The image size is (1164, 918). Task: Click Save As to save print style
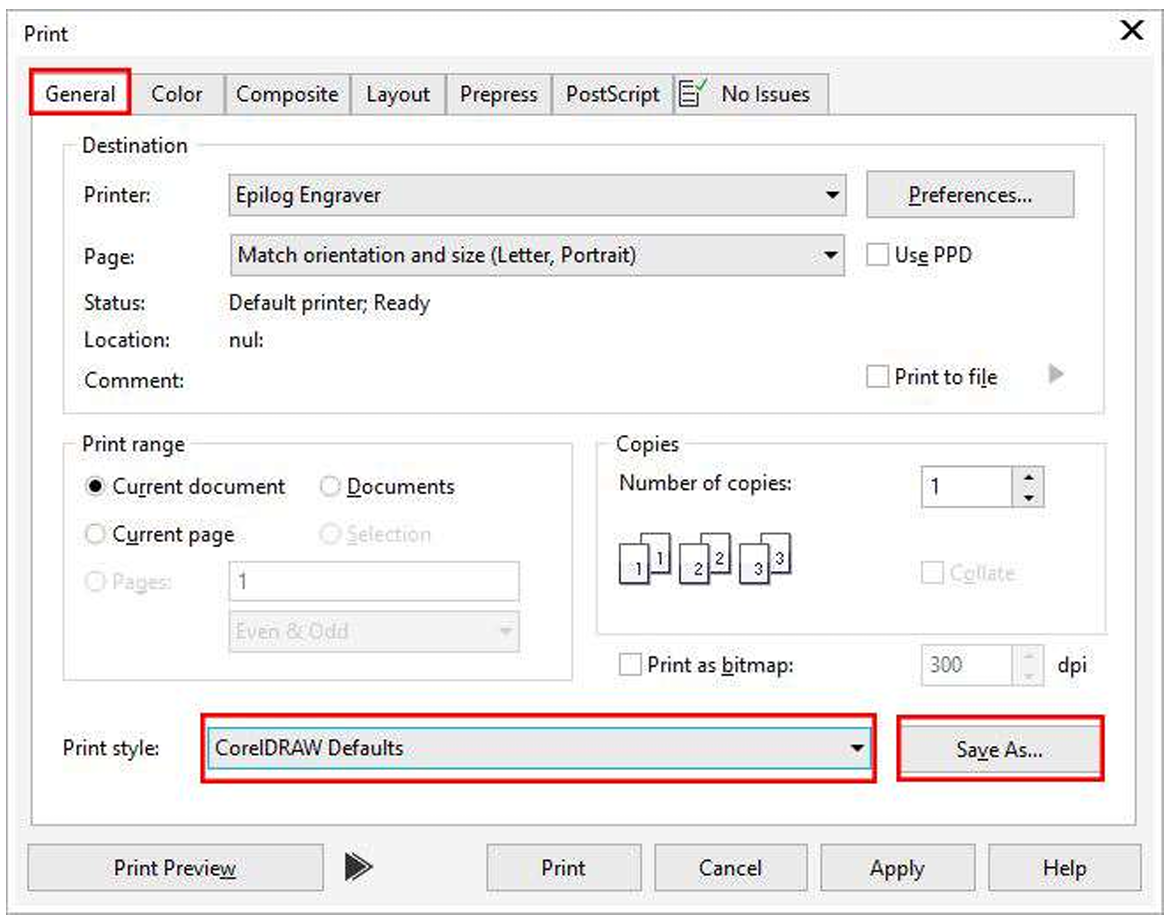1000,749
